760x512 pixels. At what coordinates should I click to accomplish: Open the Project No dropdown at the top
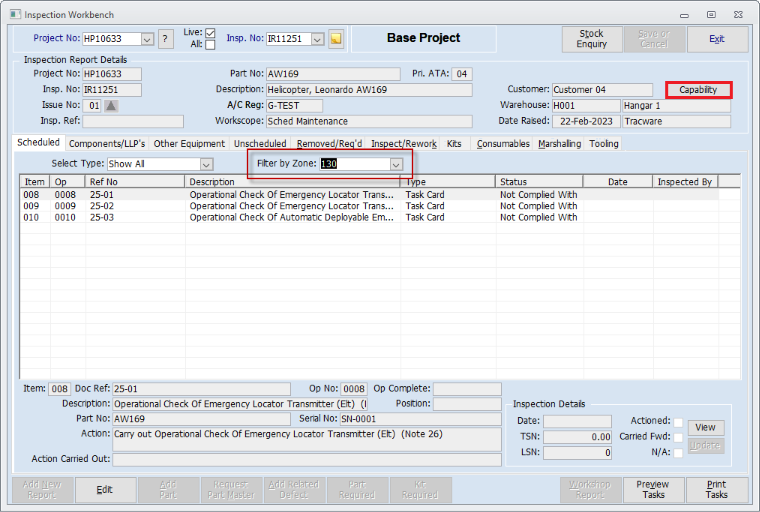pos(147,39)
